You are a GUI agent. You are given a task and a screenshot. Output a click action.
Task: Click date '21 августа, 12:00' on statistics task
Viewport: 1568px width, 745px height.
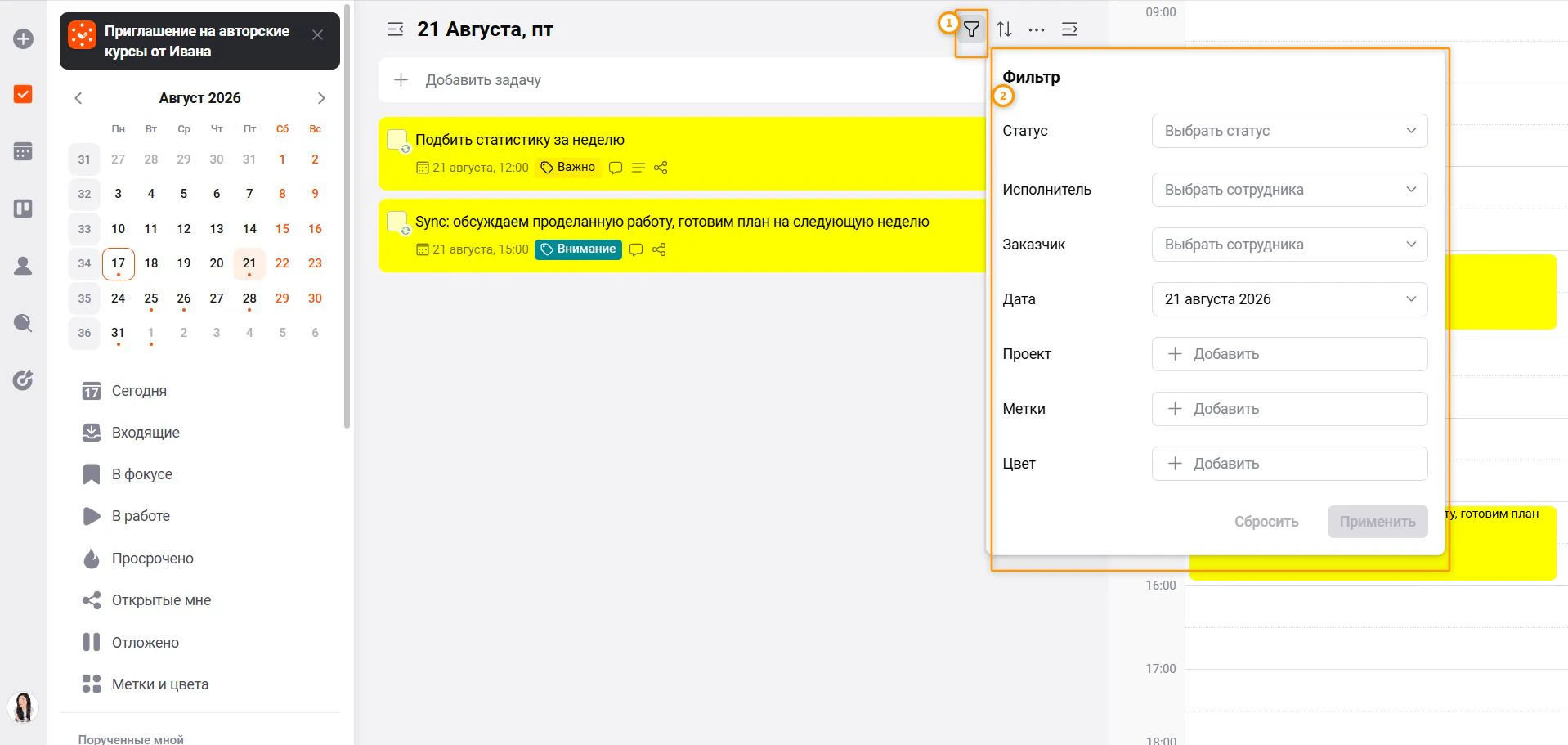[x=473, y=168]
